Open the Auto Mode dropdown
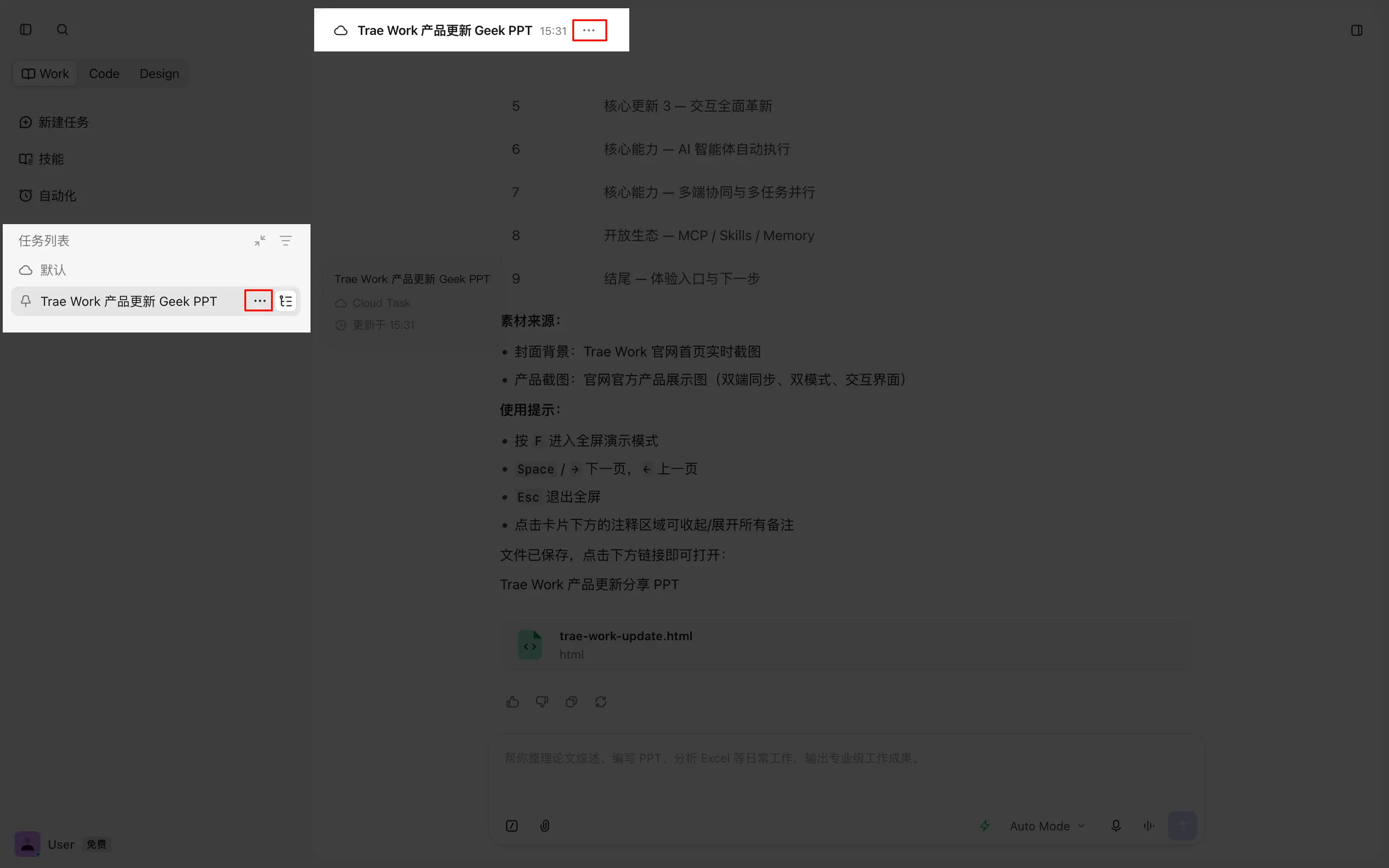 1046,826
